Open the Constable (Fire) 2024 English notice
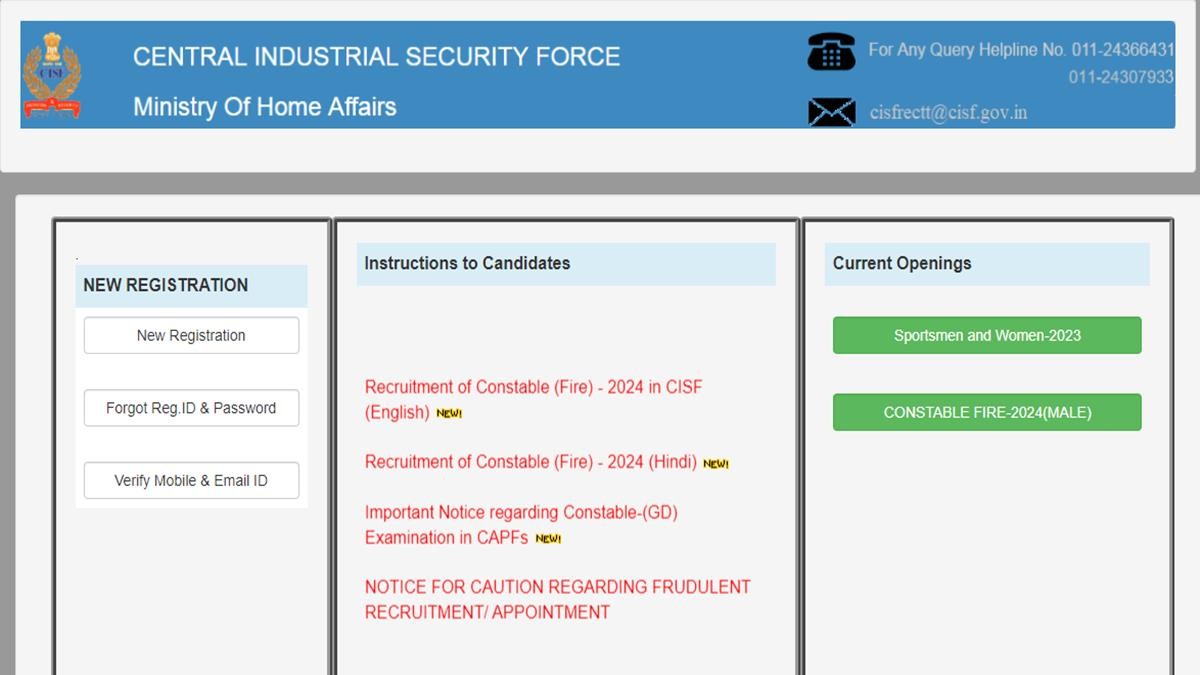Image resolution: width=1200 pixels, height=675 pixels. [533, 387]
